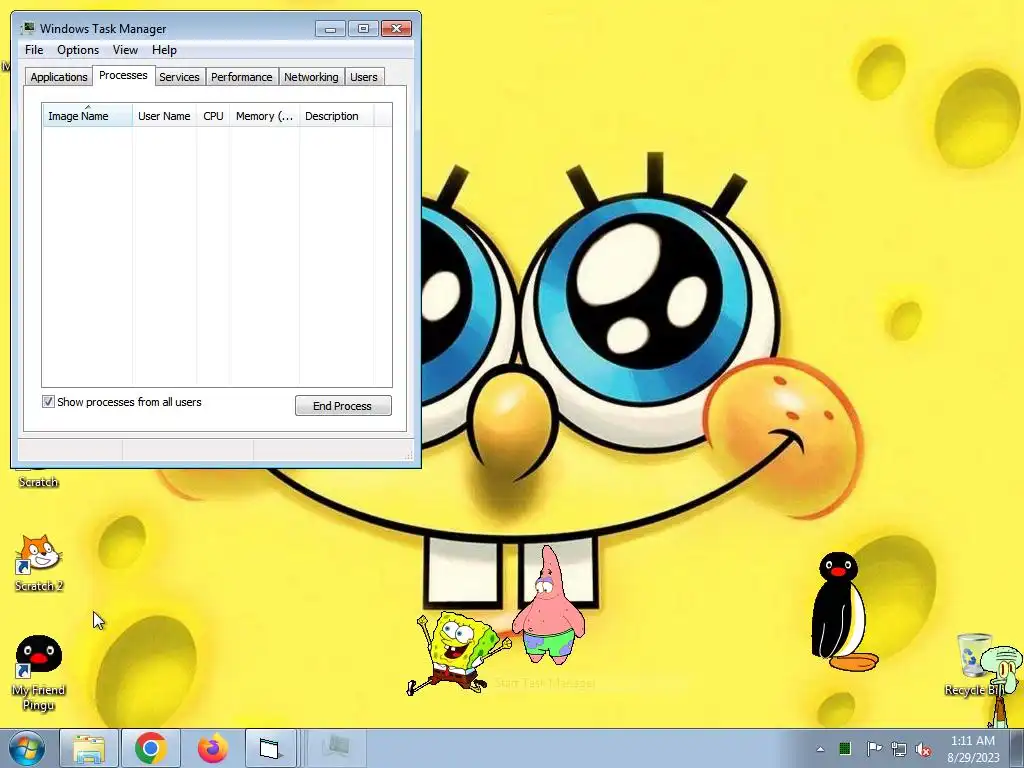Screen dimensions: 1024x768
Task: Show hidden system tray icons
Action: point(820,749)
